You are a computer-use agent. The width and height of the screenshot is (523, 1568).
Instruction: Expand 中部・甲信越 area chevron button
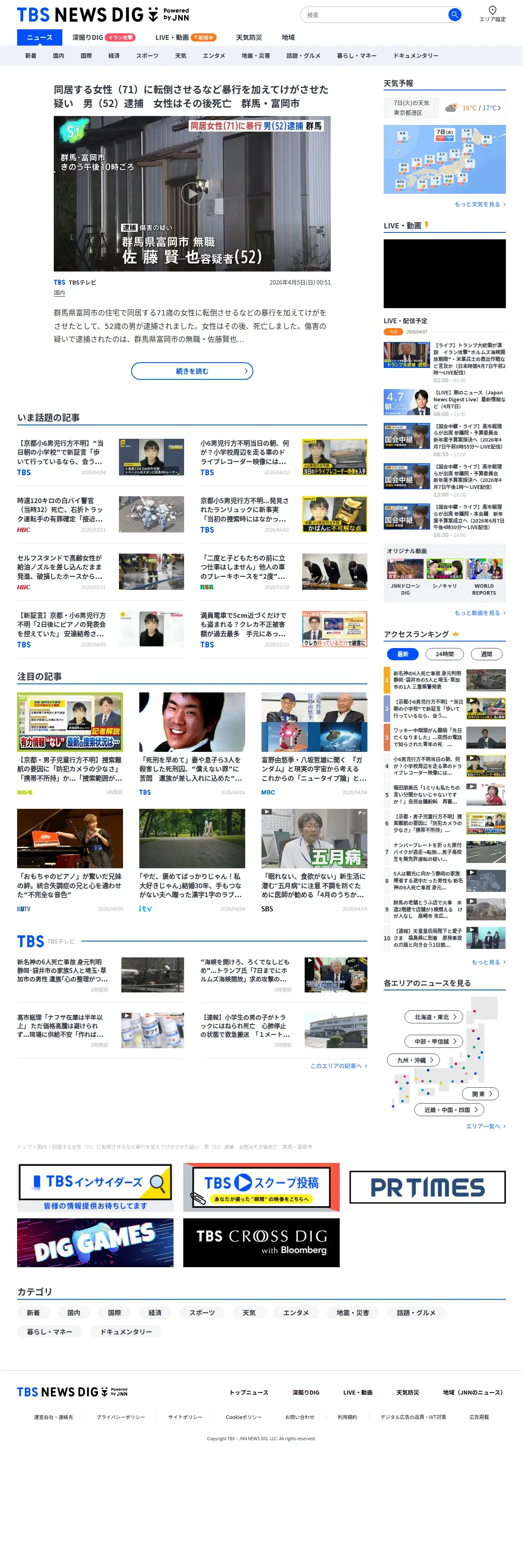coord(434,1041)
